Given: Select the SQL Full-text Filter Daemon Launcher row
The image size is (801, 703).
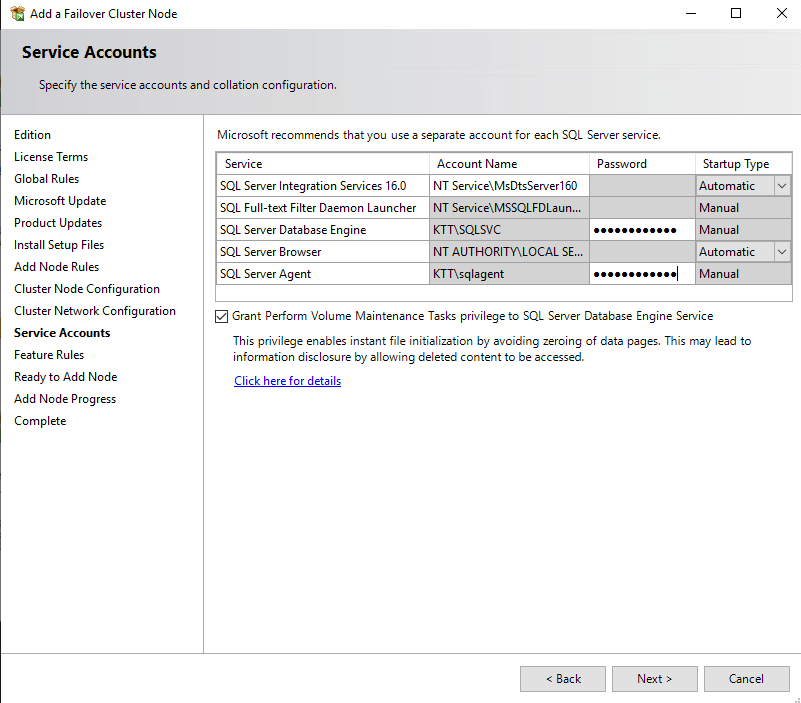Looking at the screenshot, I should click(323, 208).
